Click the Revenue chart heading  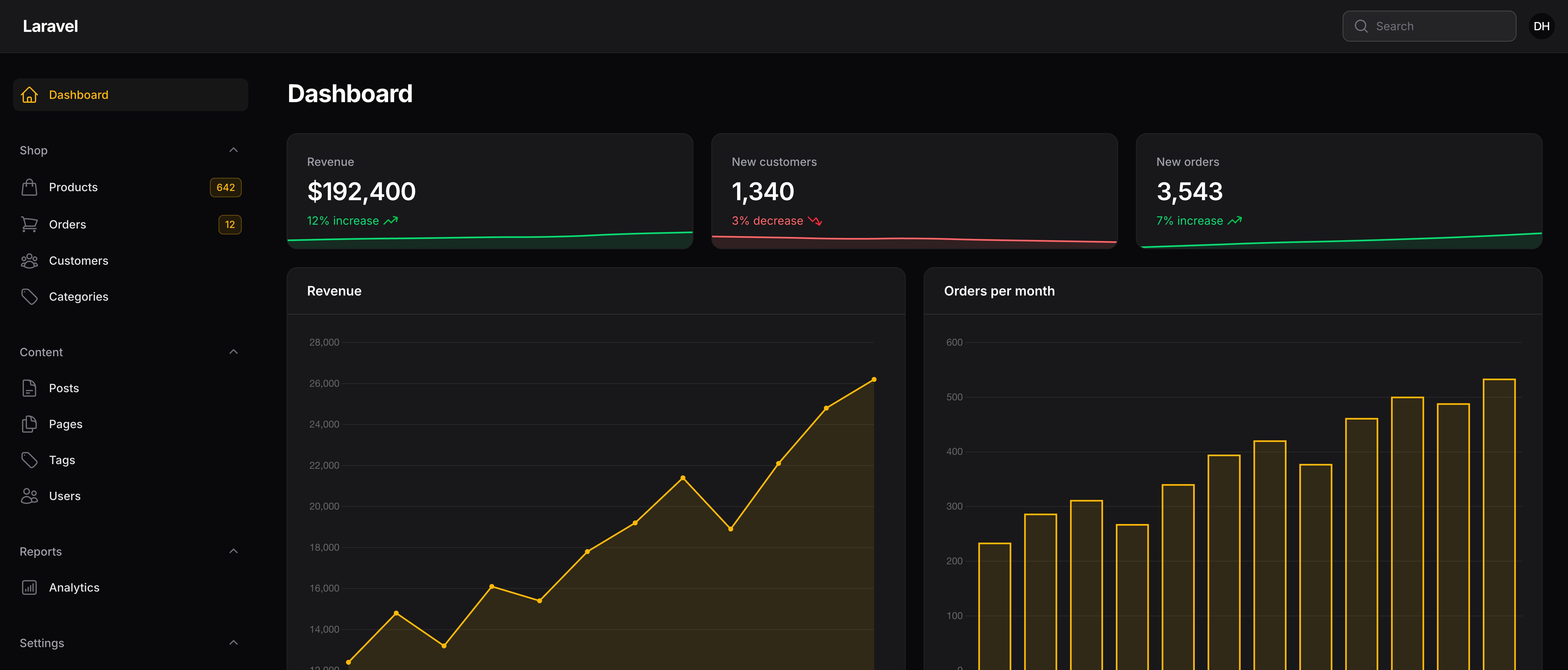(334, 291)
